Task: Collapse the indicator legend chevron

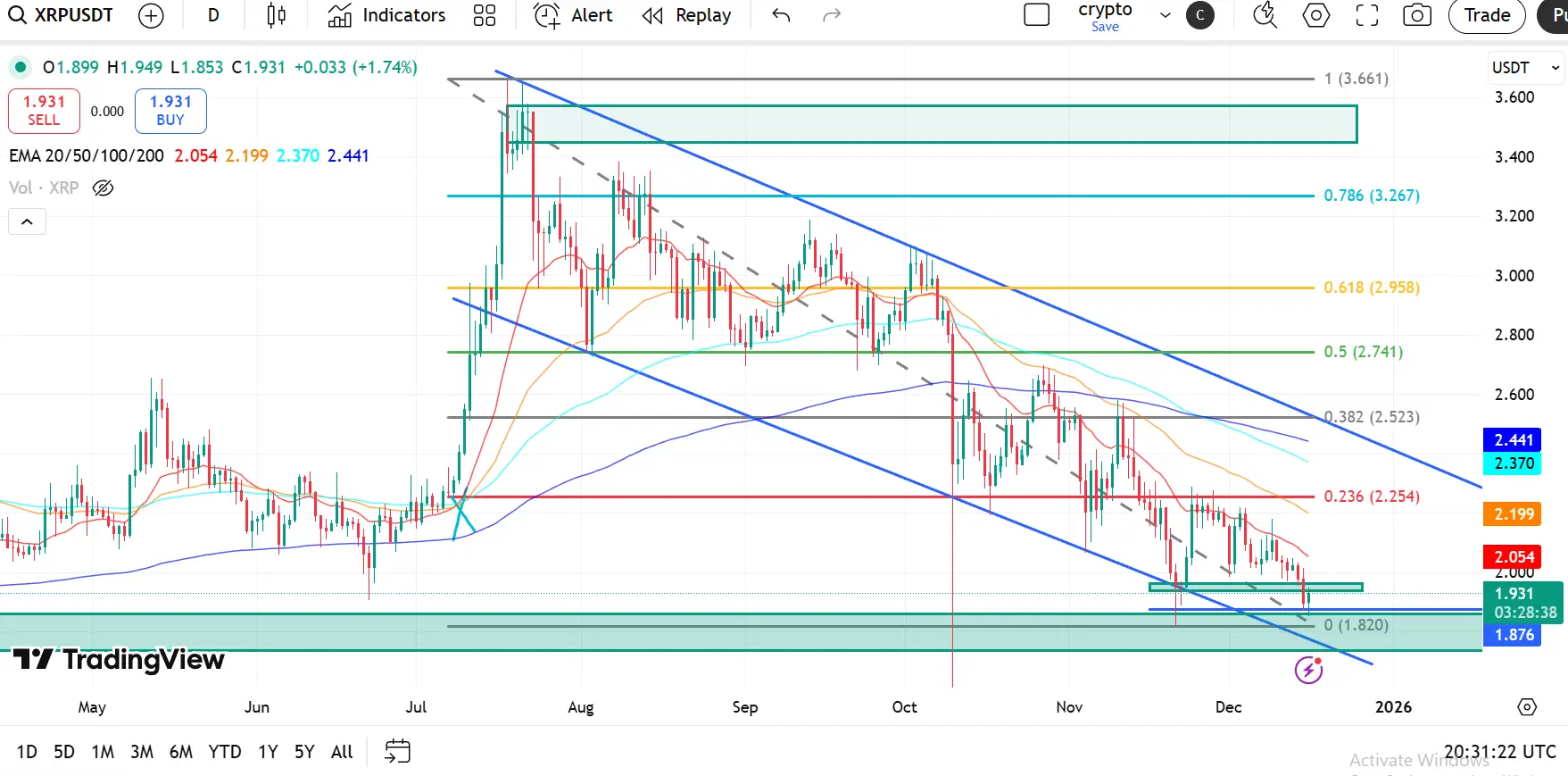Action: tap(27, 221)
